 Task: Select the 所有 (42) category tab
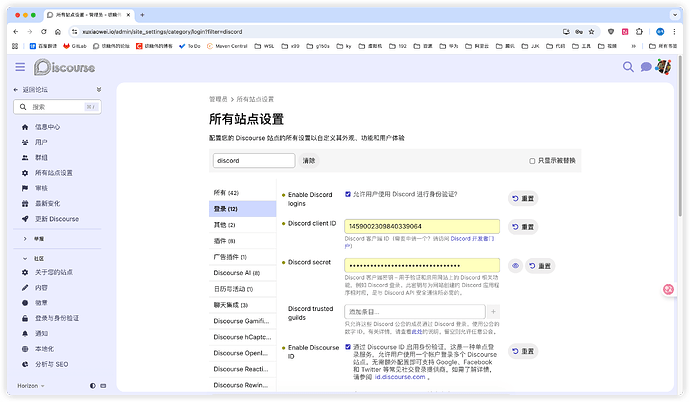click(226, 192)
